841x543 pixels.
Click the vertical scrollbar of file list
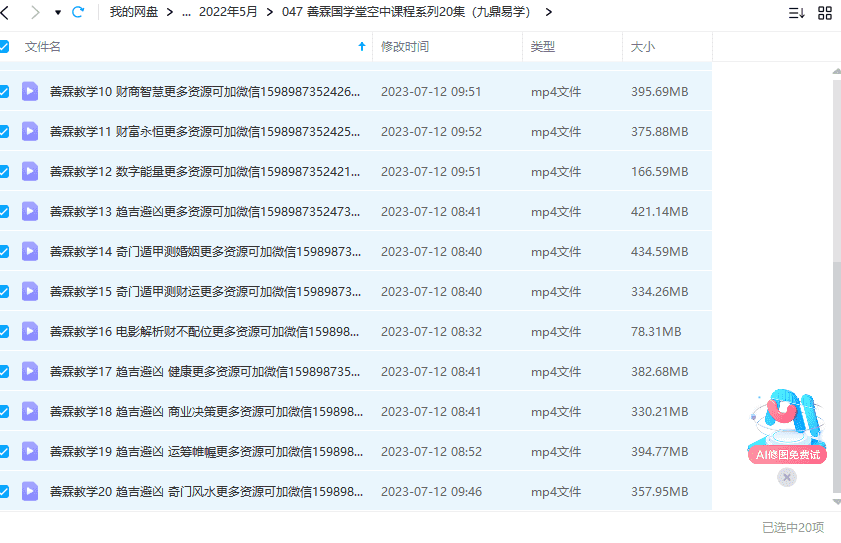pyautogui.click(x=836, y=300)
